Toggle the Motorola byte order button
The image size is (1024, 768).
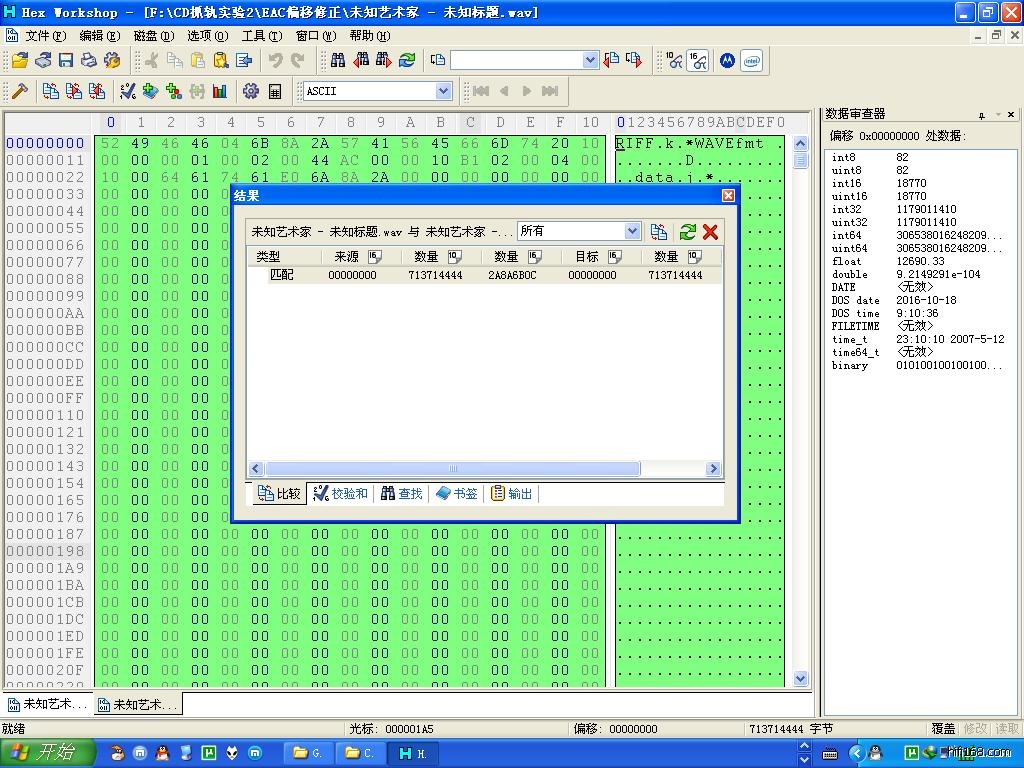point(727,61)
